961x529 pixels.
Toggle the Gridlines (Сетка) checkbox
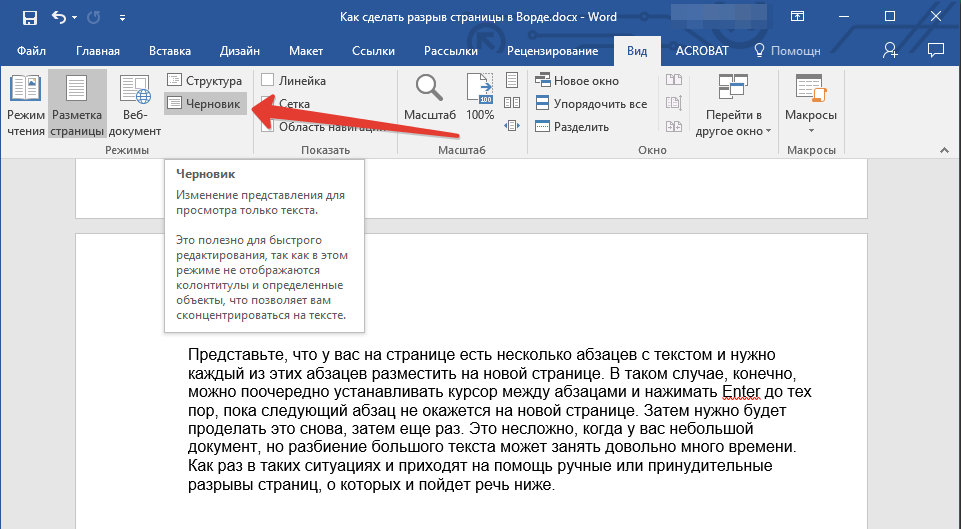(267, 103)
